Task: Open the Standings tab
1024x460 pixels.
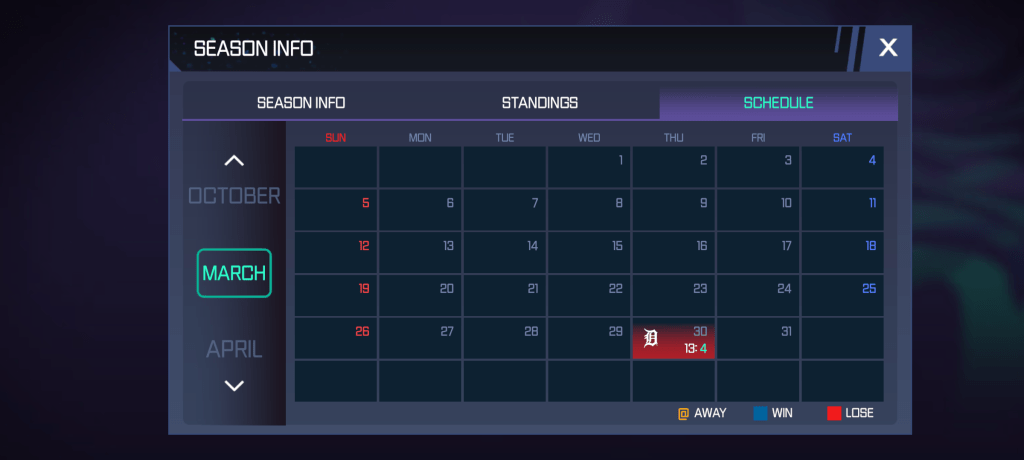Action: pyautogui.click(x=540, y=103)
